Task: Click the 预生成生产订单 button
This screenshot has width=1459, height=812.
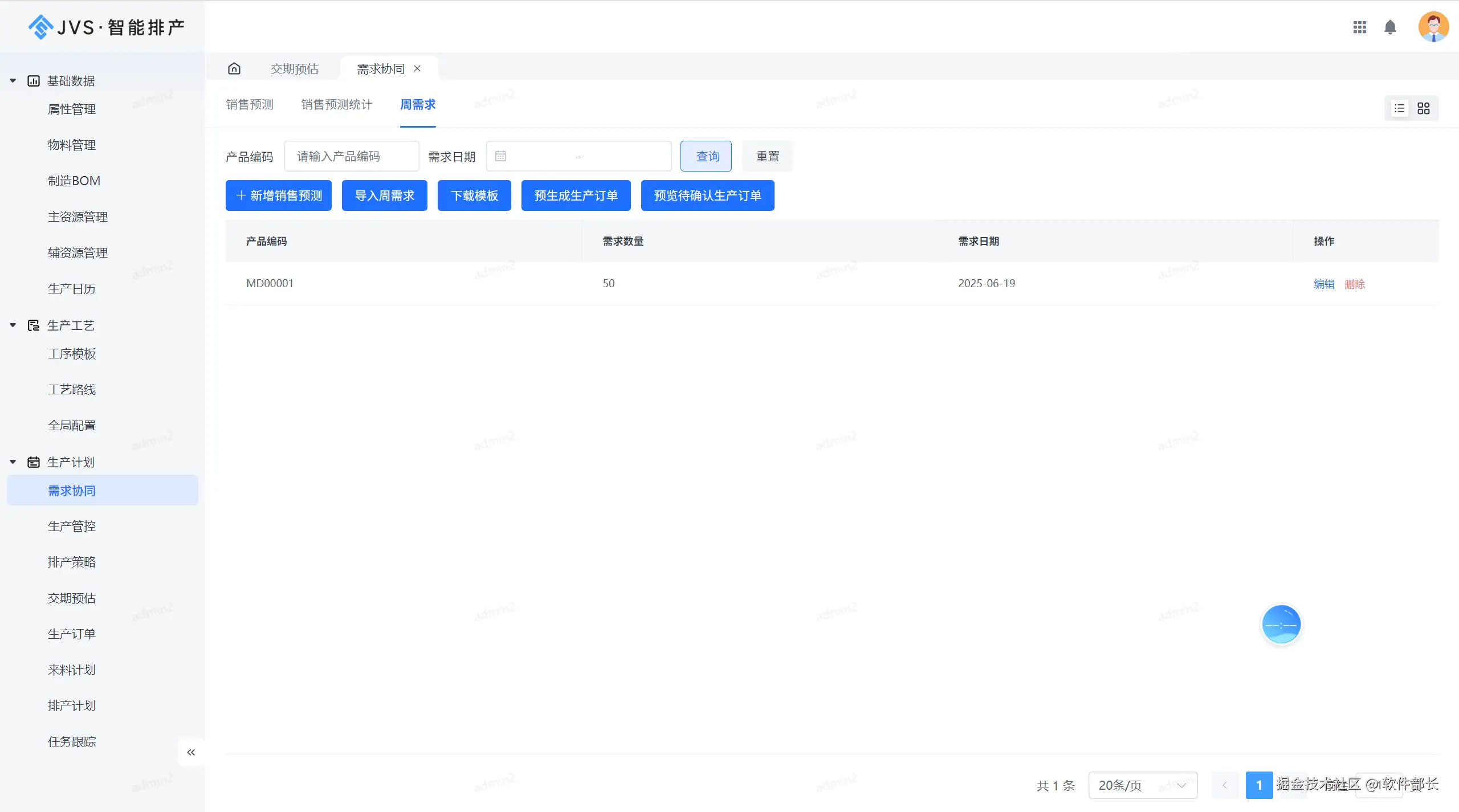Action: (576, 195)
